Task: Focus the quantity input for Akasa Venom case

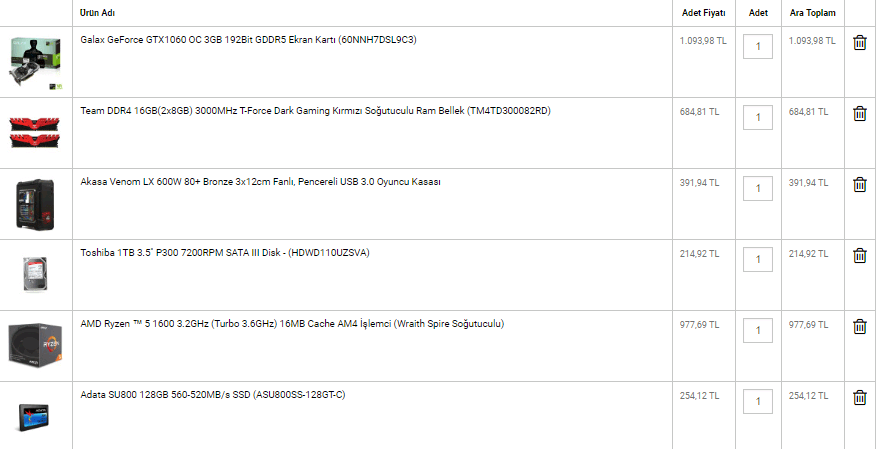Action: pyautogui.click(x=758, y=188)
